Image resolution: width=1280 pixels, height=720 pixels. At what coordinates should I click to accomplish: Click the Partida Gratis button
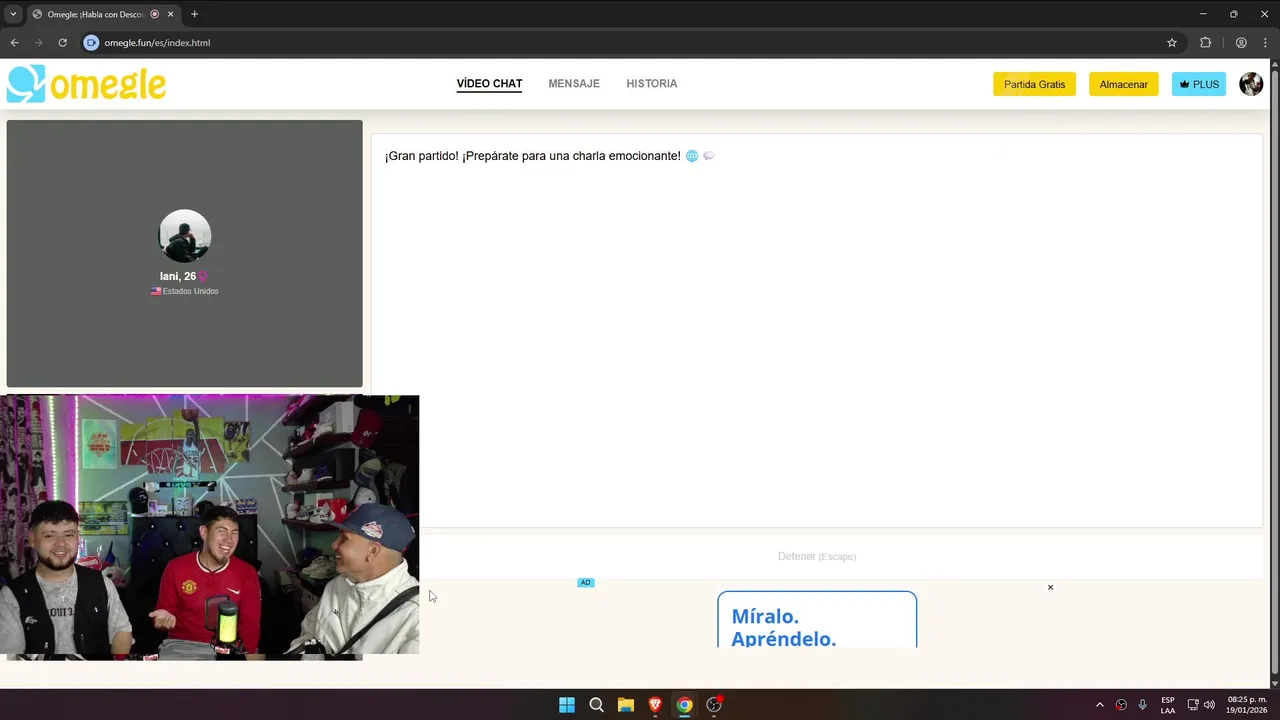click(x=1034, y=84)
